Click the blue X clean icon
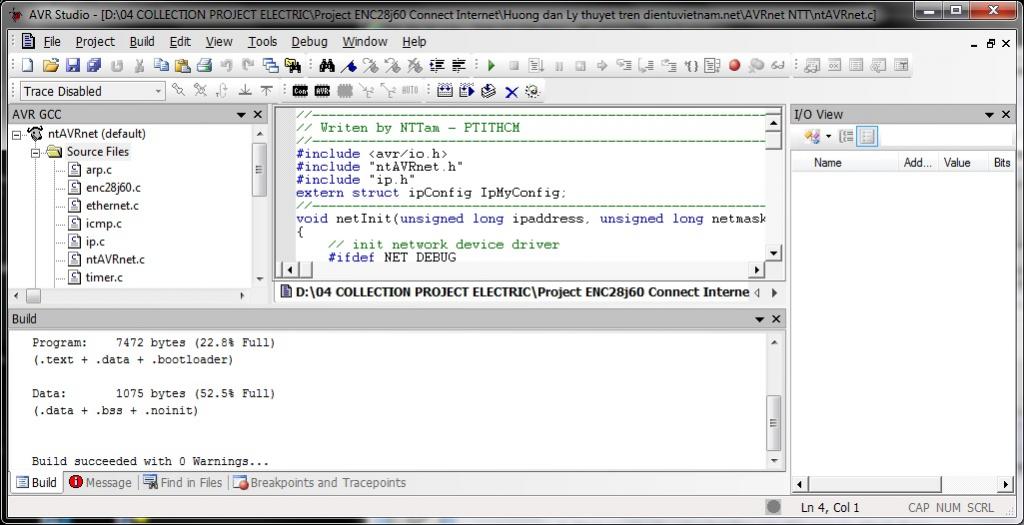The width and height of the screenshot is (1024, 525). (x=511, y=91)
